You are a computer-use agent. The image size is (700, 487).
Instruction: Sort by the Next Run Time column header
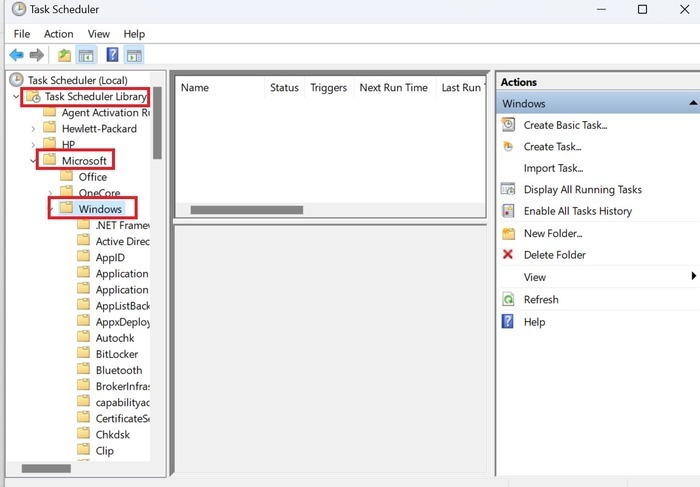coord(394,87)
